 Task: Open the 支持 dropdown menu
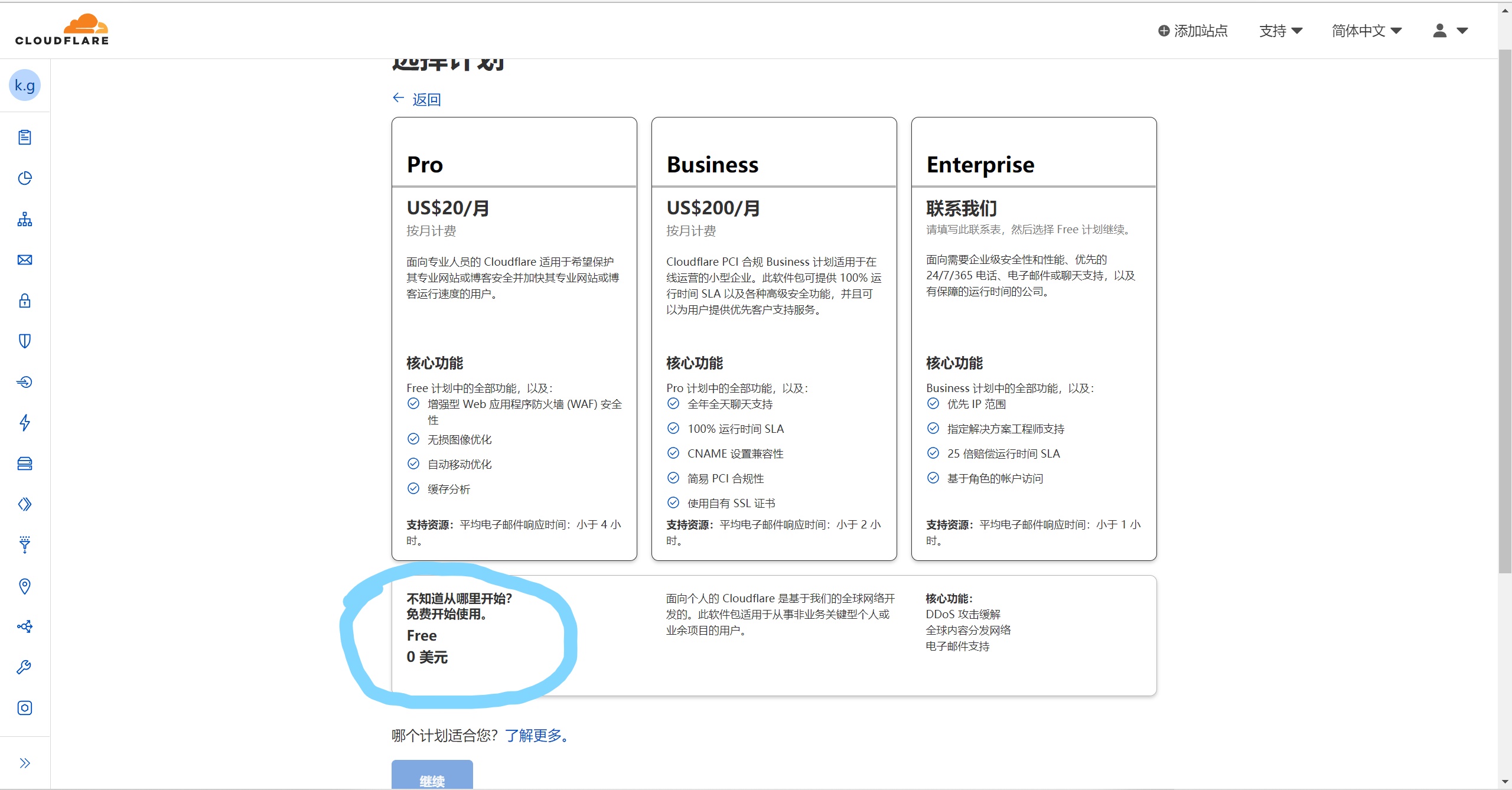tap(1279, 30)
